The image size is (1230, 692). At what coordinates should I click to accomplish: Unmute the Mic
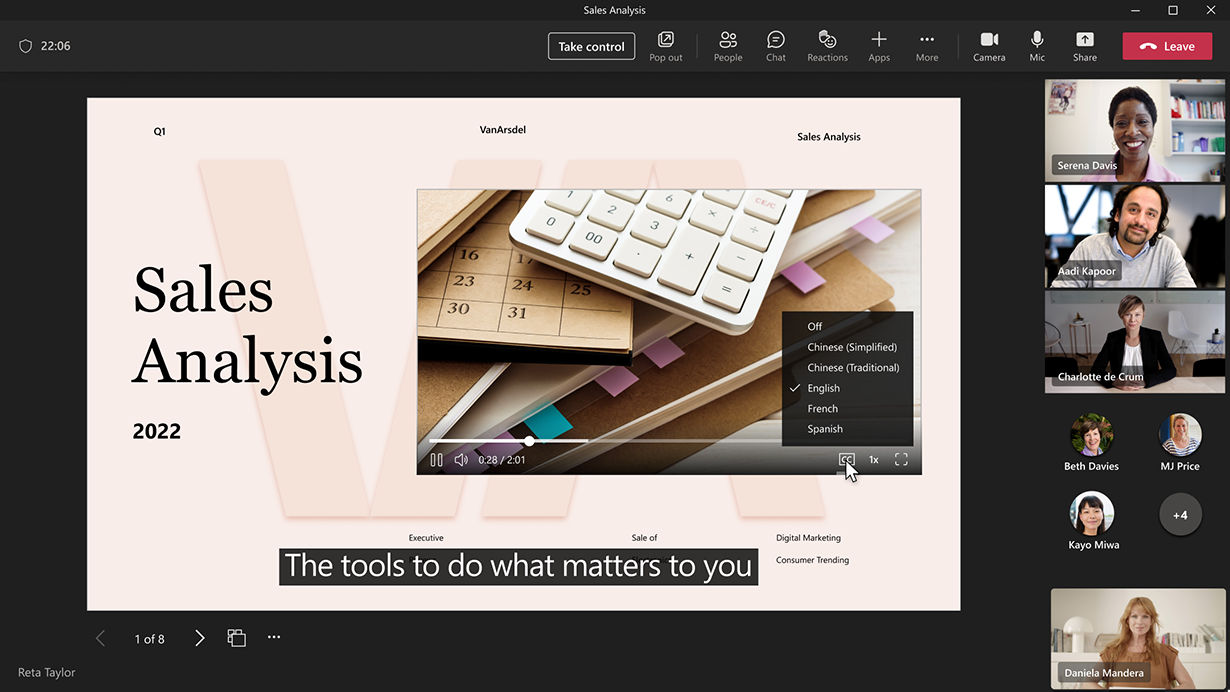pyautogui.click(x=1037, y=45)
